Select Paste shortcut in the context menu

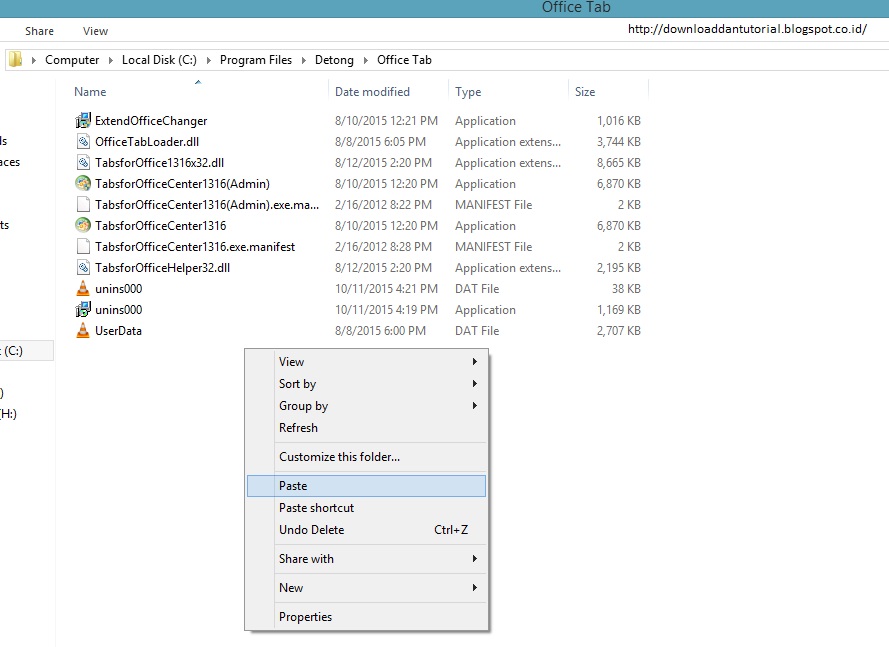[367, 508]
